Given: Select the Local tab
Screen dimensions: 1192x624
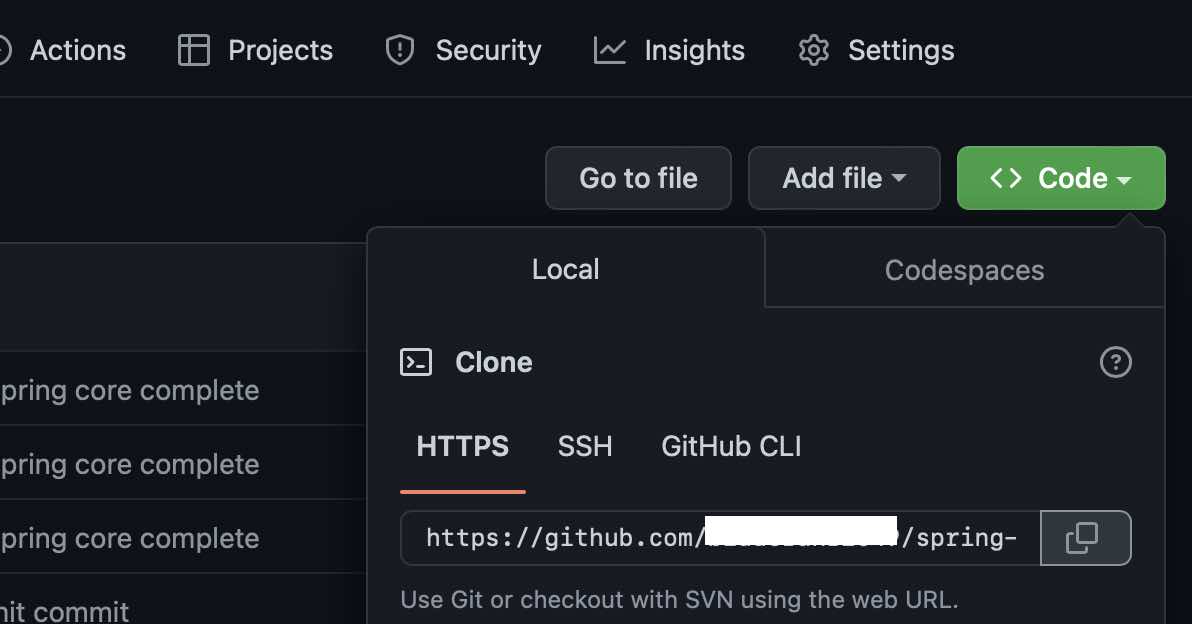Looking at the screenshot, I should (565, 269).
